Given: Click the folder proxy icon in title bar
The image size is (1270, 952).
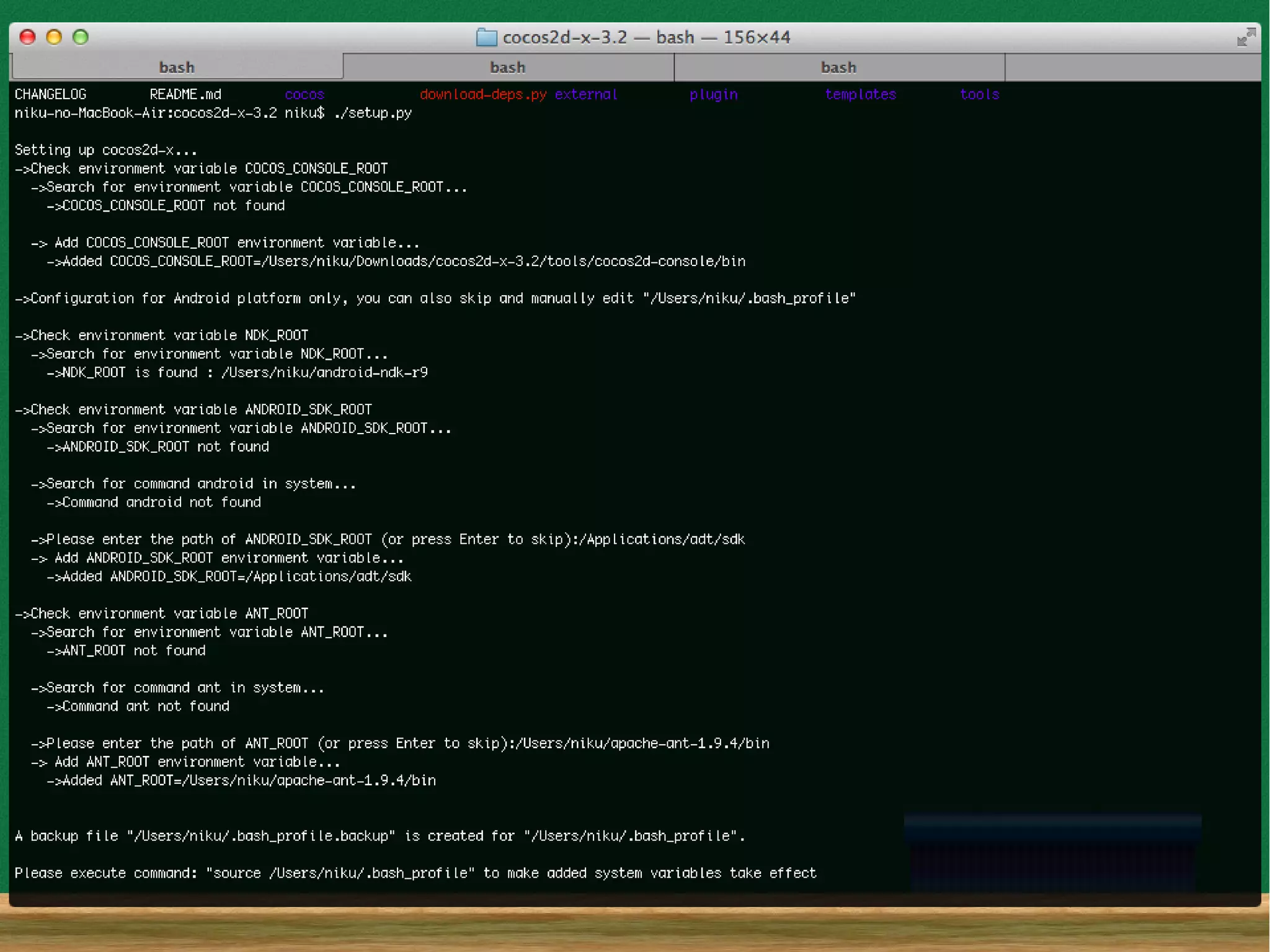Looking at the screenshot, I should [486, 38].
